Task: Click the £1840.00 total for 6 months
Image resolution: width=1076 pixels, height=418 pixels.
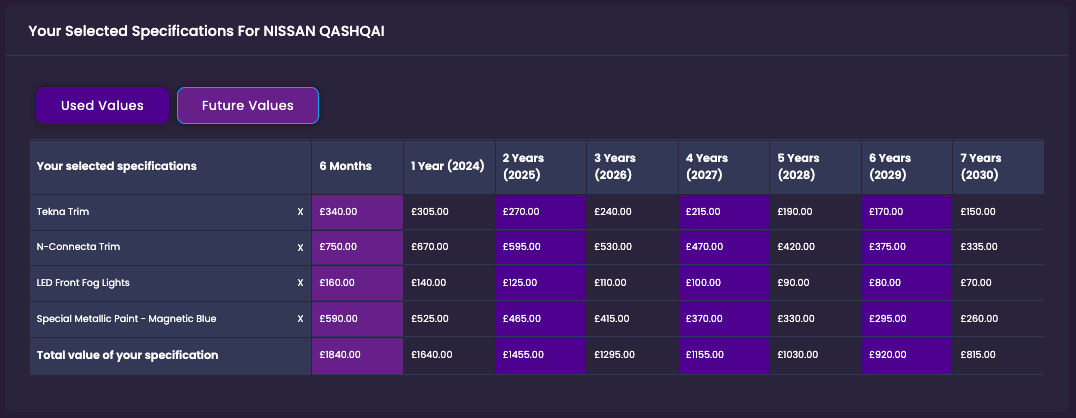Action: pyautogui.click(x=340, y=355)
